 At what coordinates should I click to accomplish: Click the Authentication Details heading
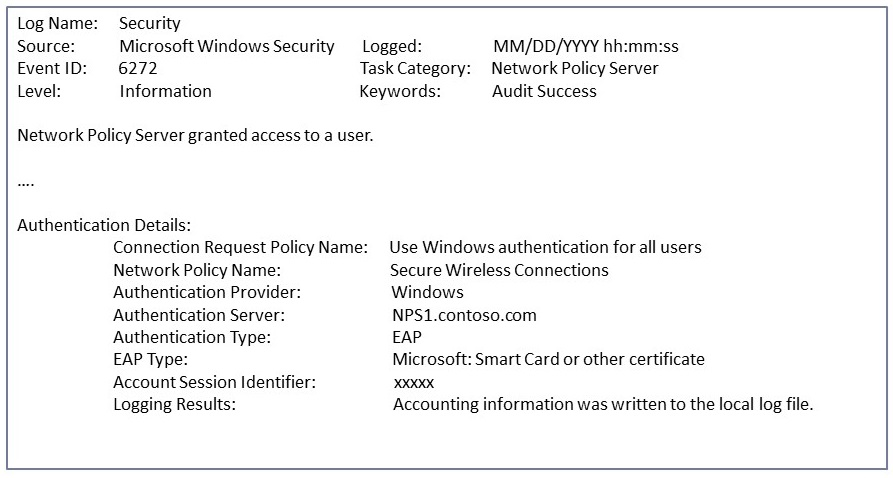click(x=104, y=225)
